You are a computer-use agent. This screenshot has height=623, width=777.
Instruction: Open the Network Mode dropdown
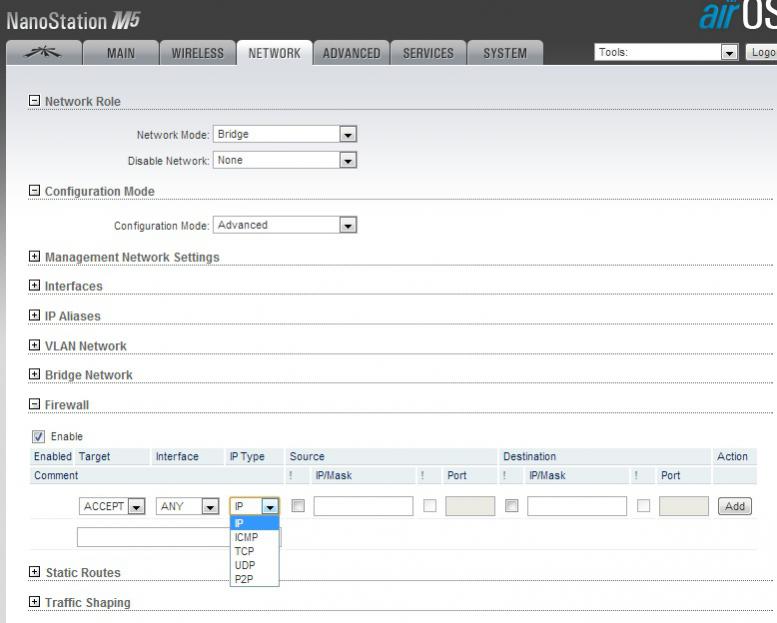[x=285, y=134]
